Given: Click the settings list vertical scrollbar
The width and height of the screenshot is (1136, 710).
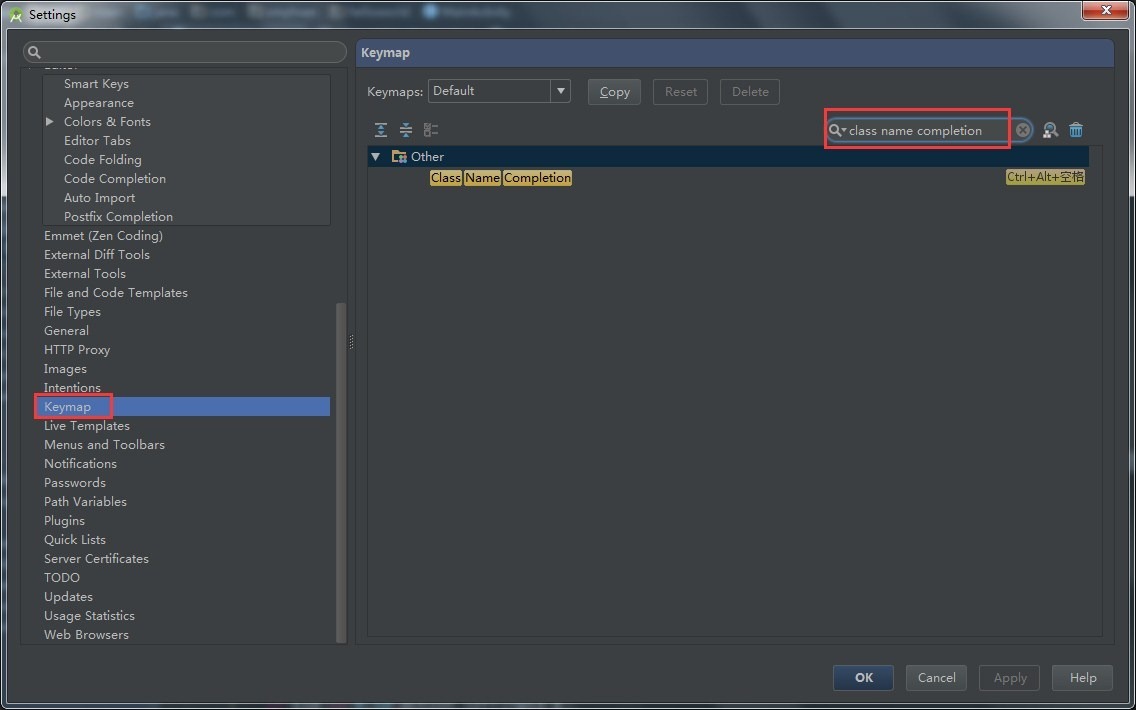Looking at the screenshot, I should [x=341, y=470].
